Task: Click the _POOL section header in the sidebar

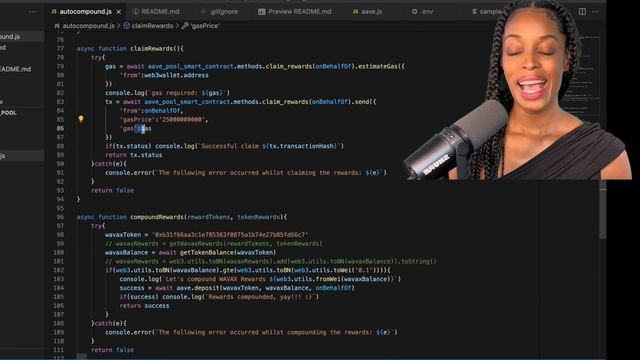Action: 9,113
